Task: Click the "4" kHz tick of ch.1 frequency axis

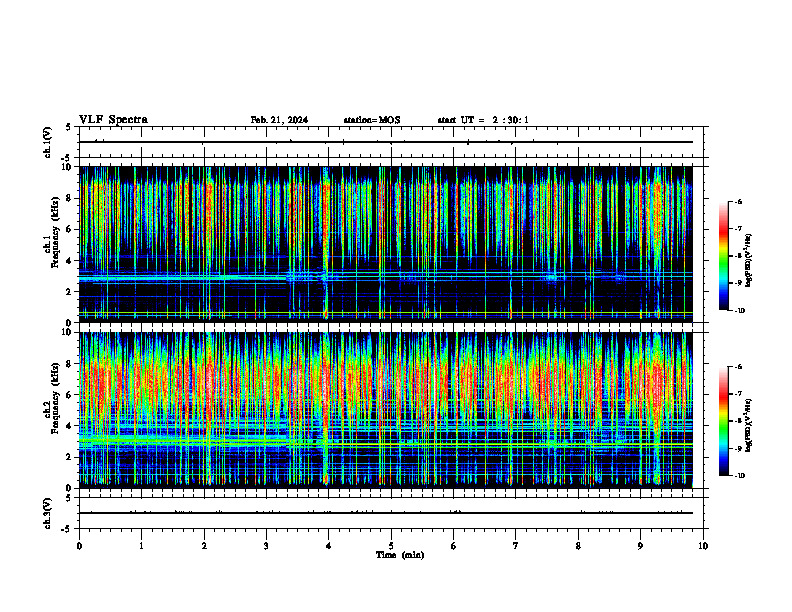Action: point(70,261)
